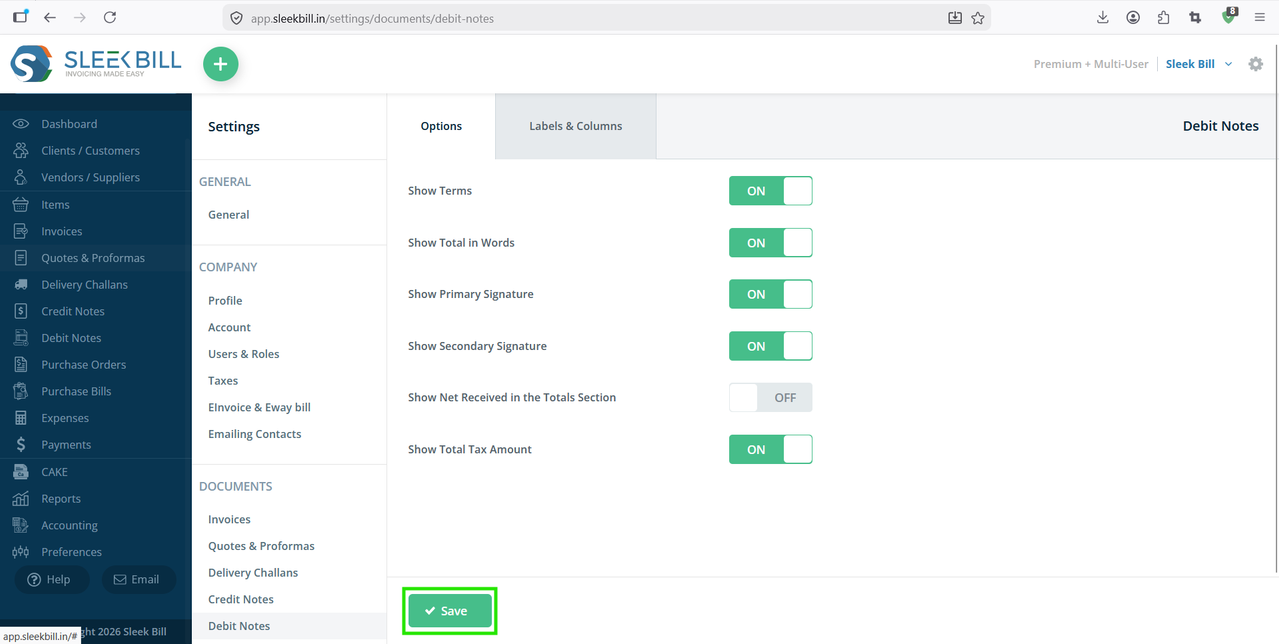Switch to the Labels & Columns tab

tap(576, 126)
